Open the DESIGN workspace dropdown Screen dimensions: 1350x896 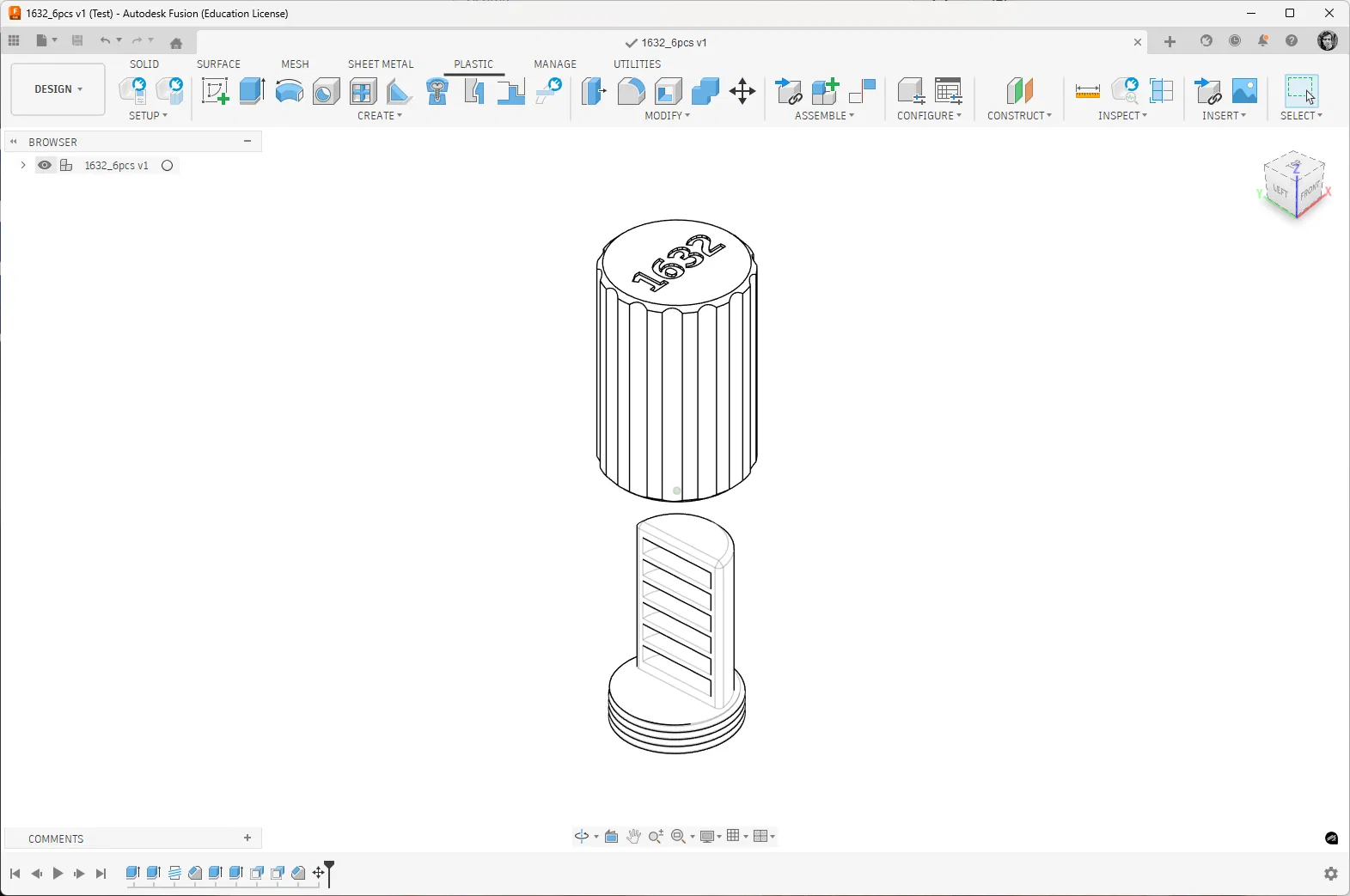tap(58, 89)
